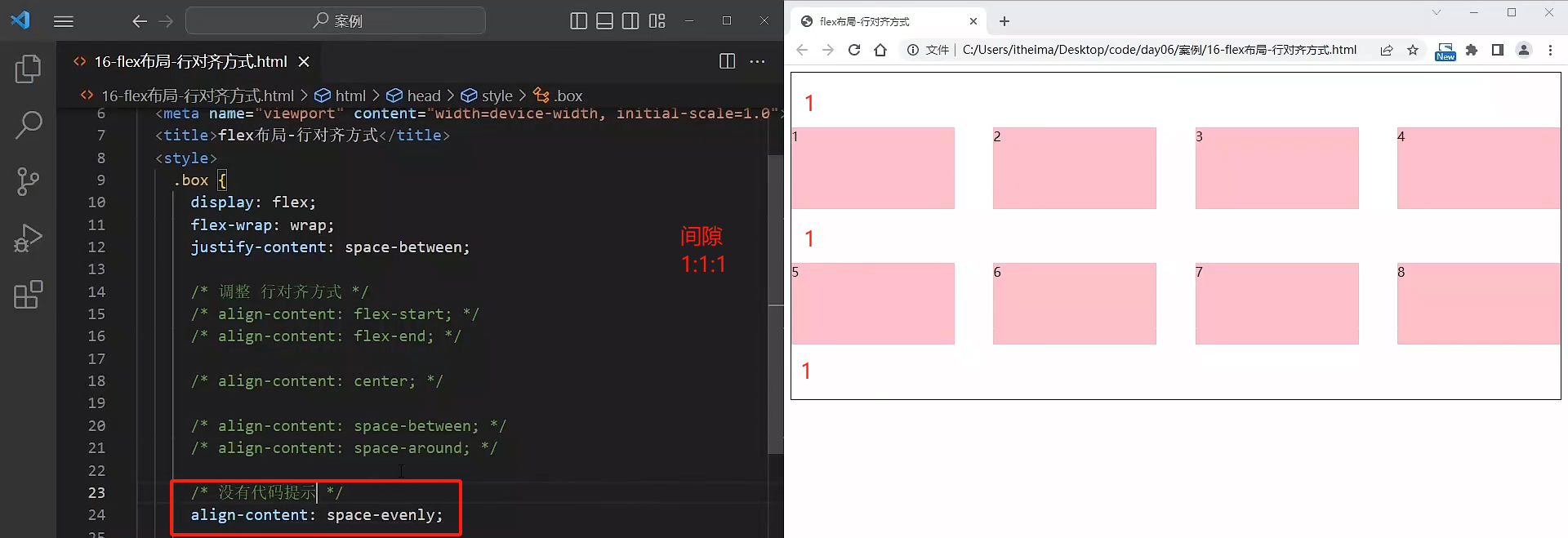1568x538 pixels.
Task: Toggle the secondary side bar layout
Action: [x=630, y=21]
